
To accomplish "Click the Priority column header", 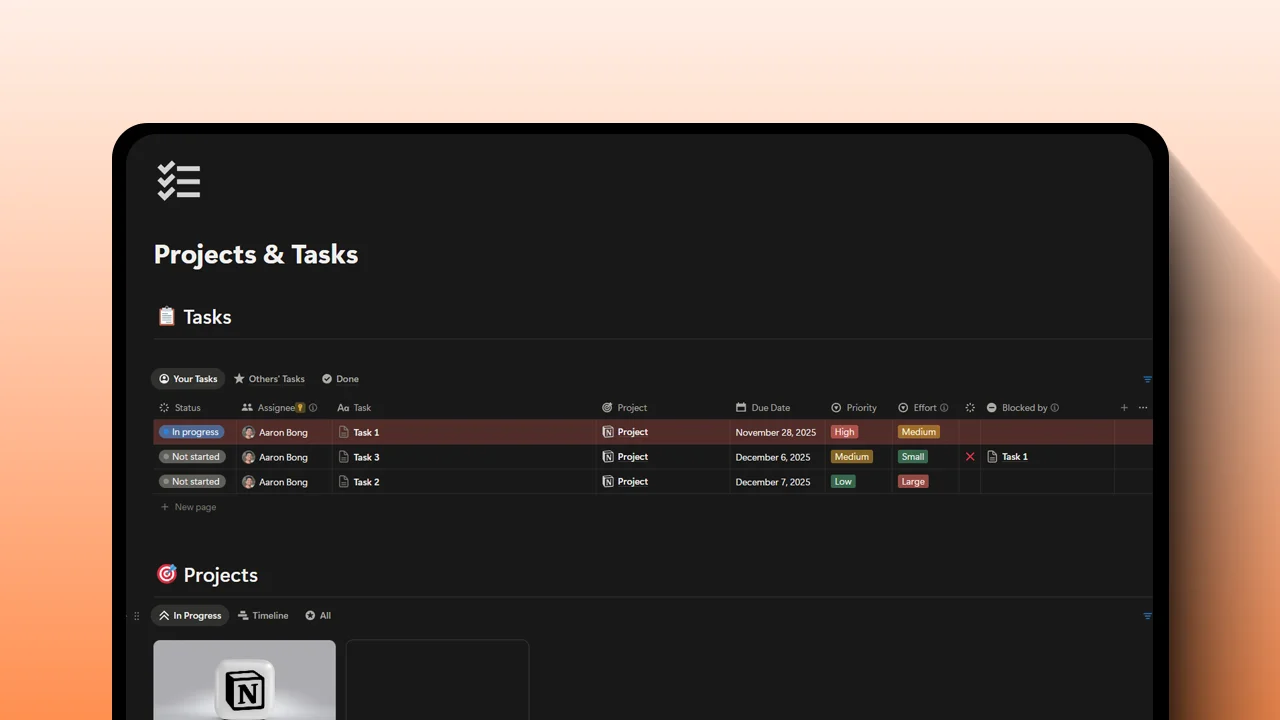I will [x=854, y=408].
